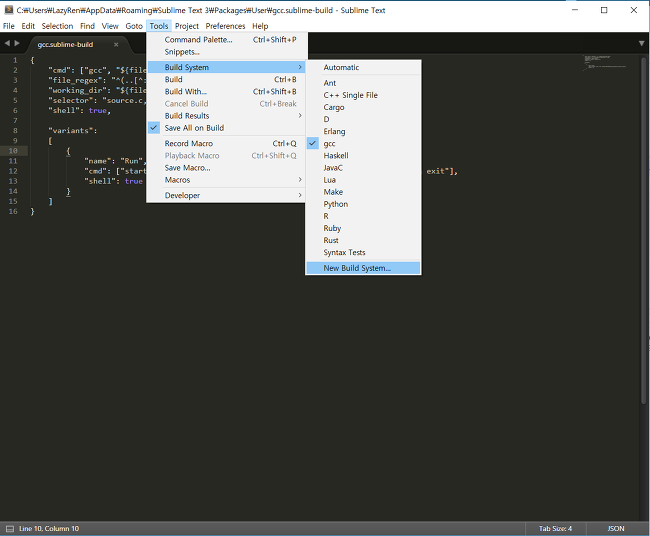This screenshot has width=650, height=536.
Task: Open the View menu
Action: pyautogui.click(x=110, y=26)
